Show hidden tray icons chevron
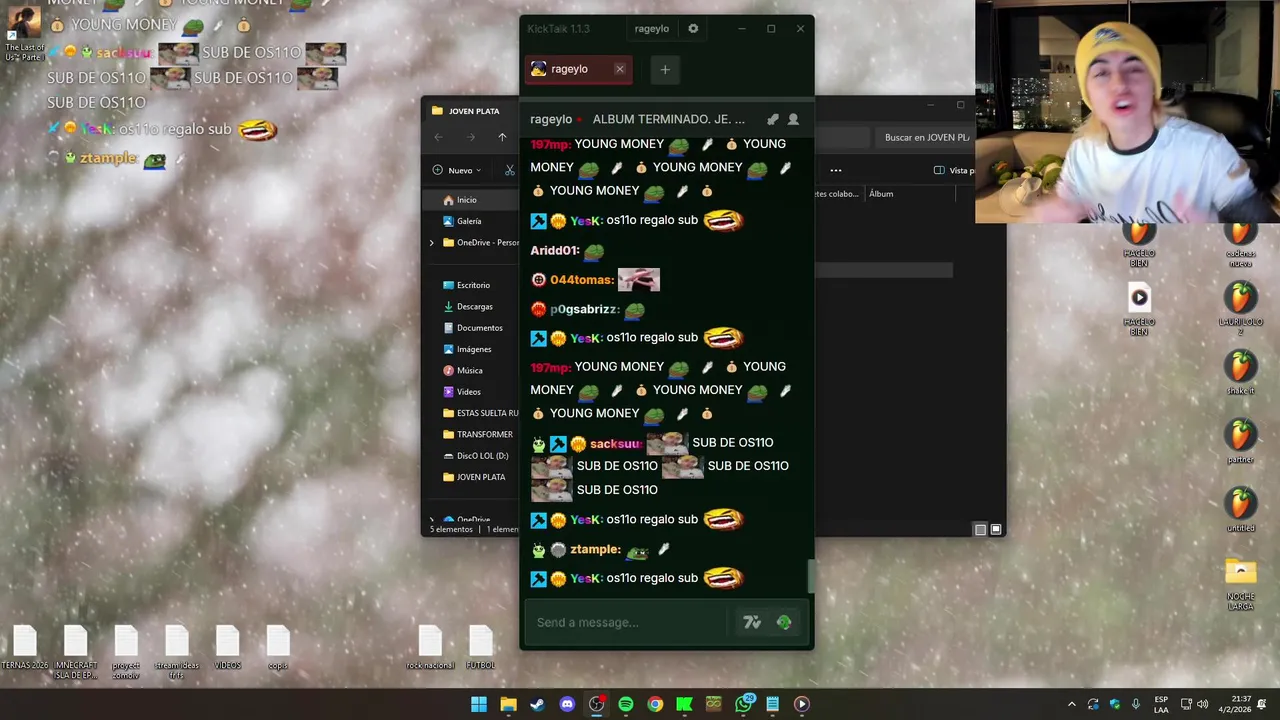1280x720 pixels. point(1072,704)
